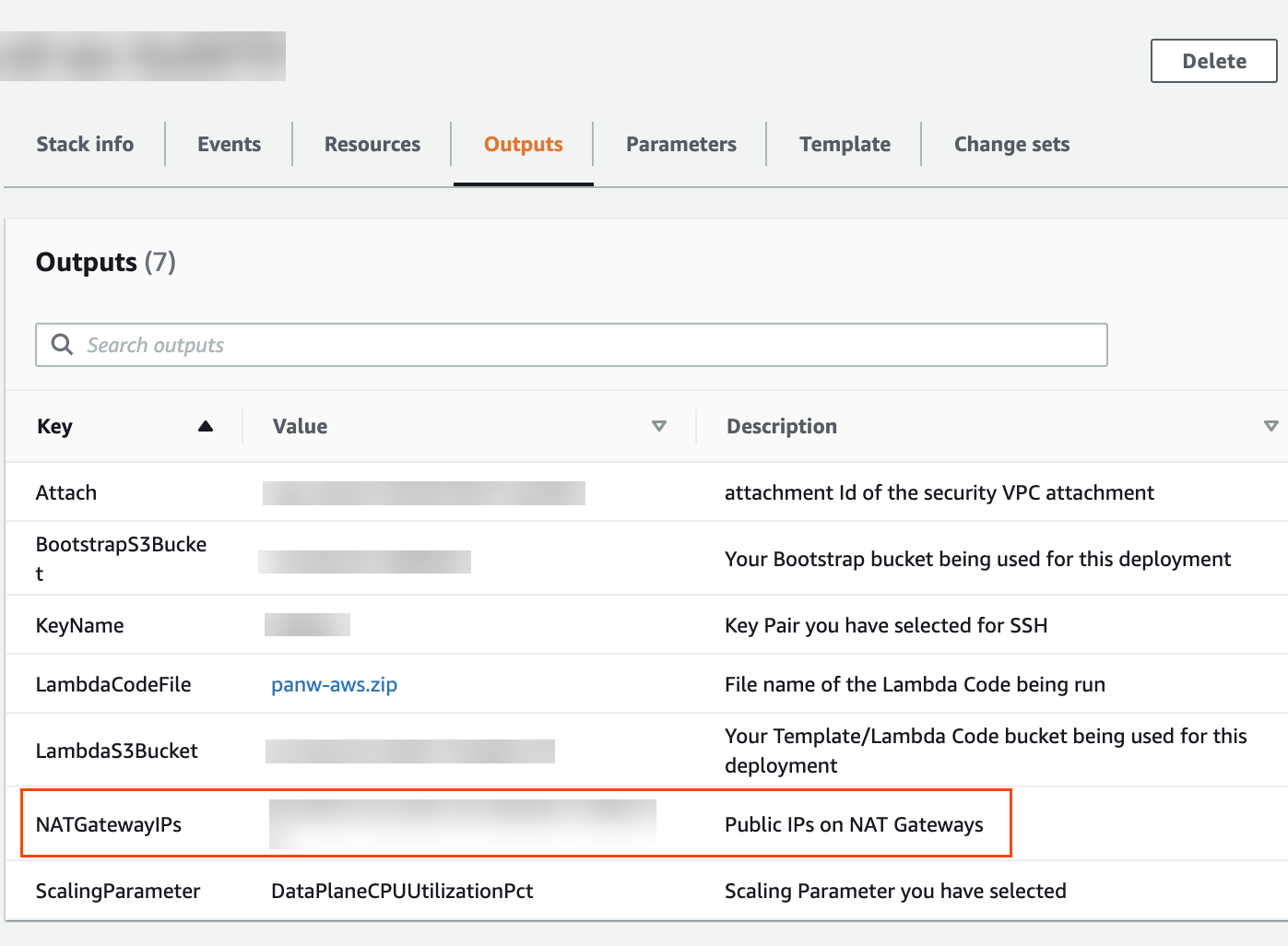Select the Outputs tab

[x=523, y=145]
